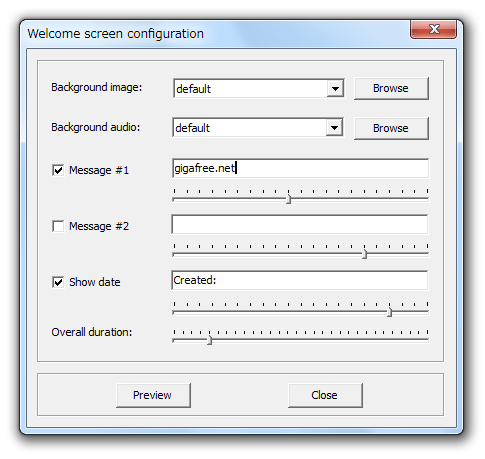
Task: Uncheck the Message #1 checkbox
Action: coord(58,170)
